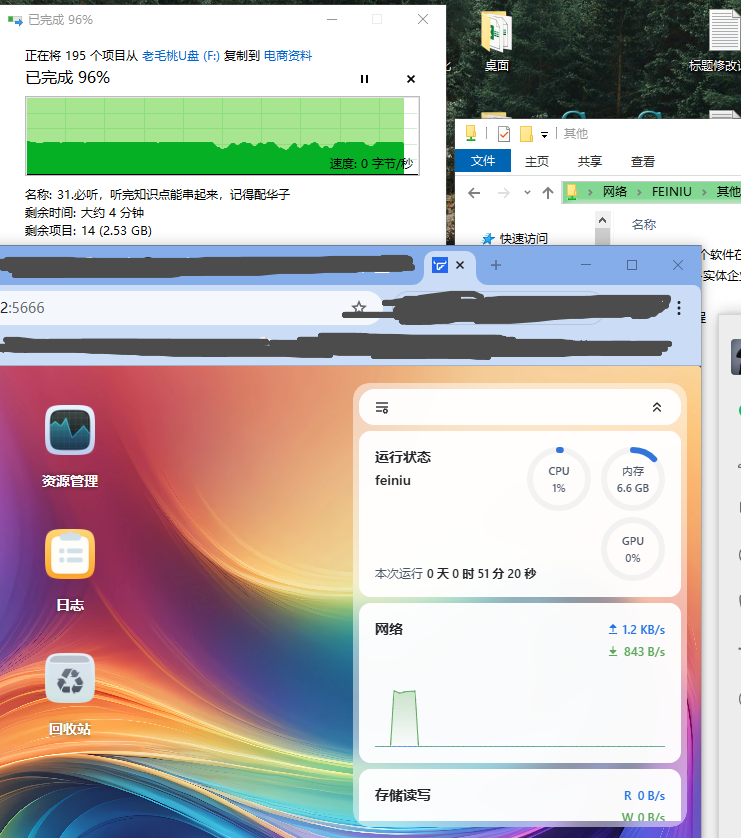Click the new folder icon in Explorer title bar
This screenshot has width=741, height=838.
coord(526,134)
